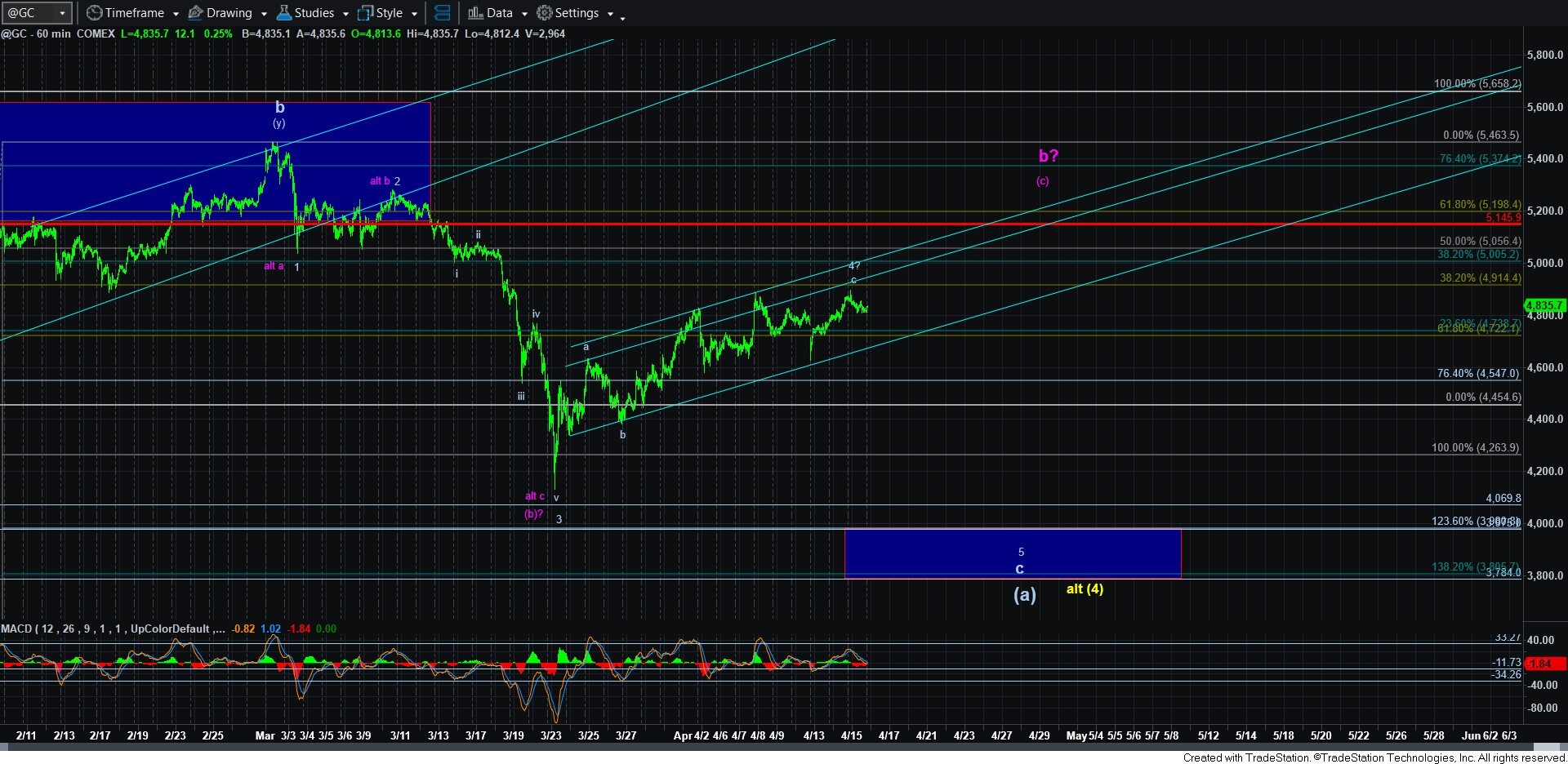Screen dimensions: 1568x764
Task: Open the toolbar overflow arrow after Settings
Action: click(x=622, y=16)
